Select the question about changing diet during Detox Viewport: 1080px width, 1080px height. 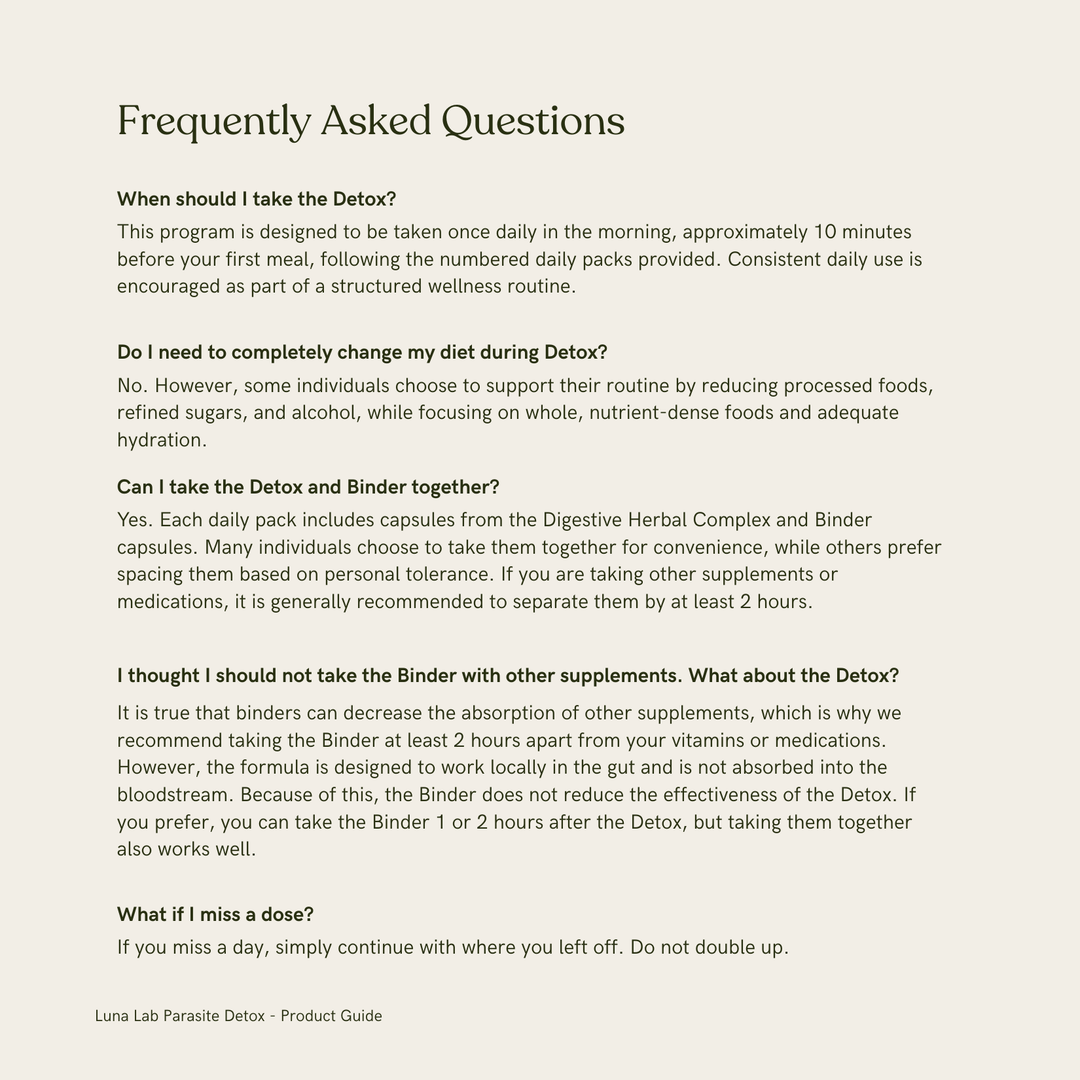pos(362,353)
